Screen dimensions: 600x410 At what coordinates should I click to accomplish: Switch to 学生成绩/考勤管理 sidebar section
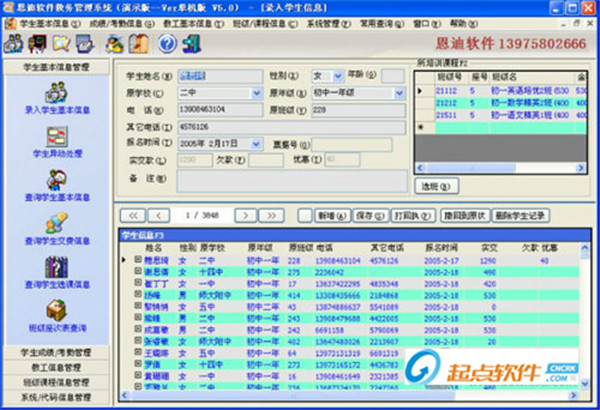(57, 353)
